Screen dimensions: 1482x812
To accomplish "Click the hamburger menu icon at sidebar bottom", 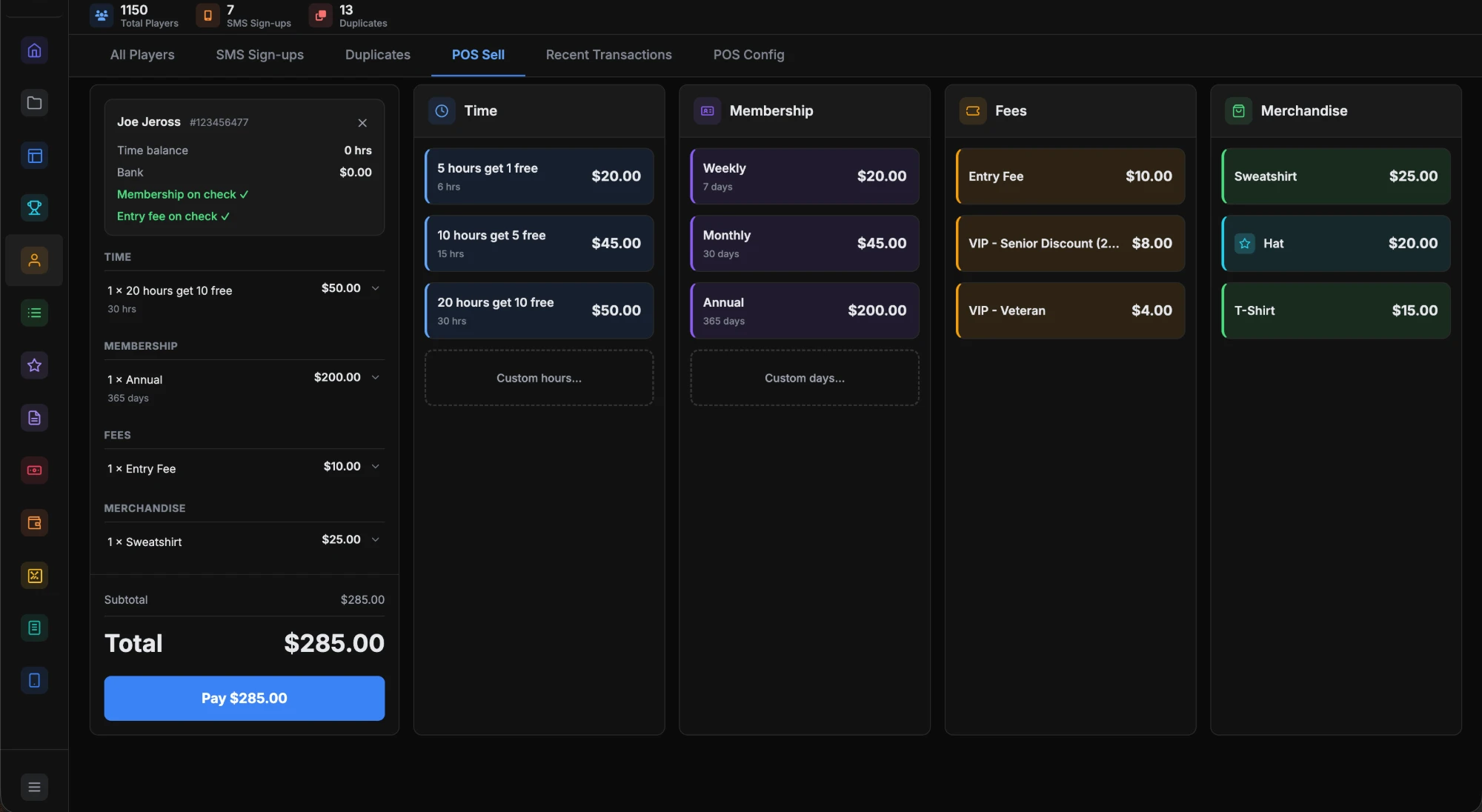I will 34,787.
